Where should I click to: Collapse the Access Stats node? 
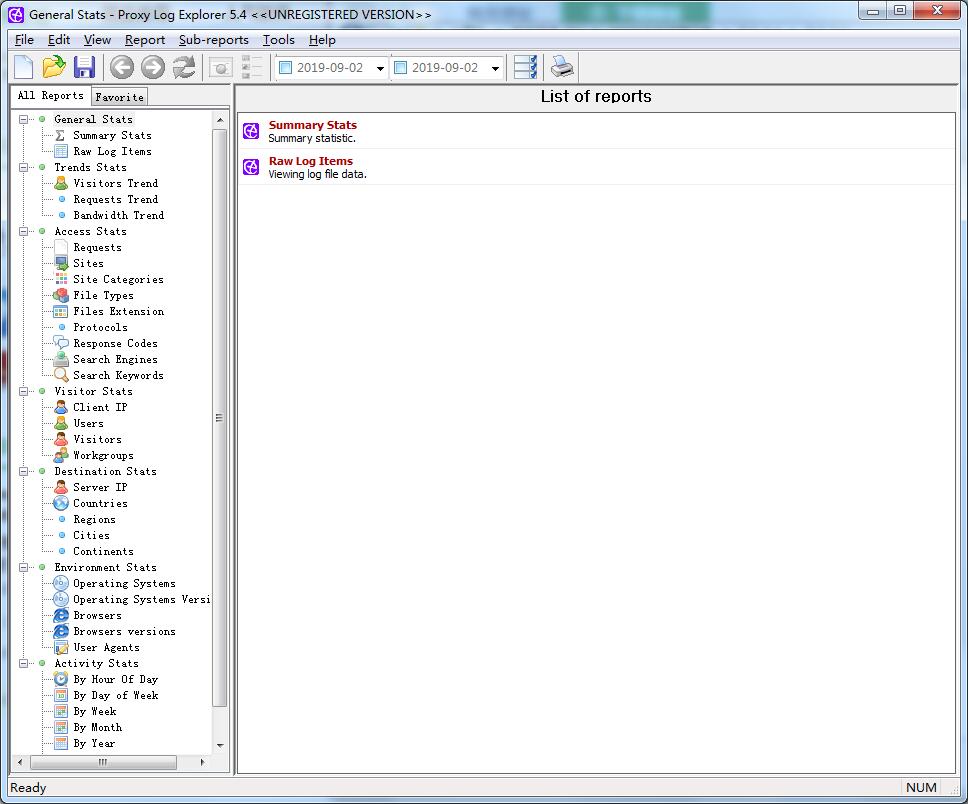23,232
